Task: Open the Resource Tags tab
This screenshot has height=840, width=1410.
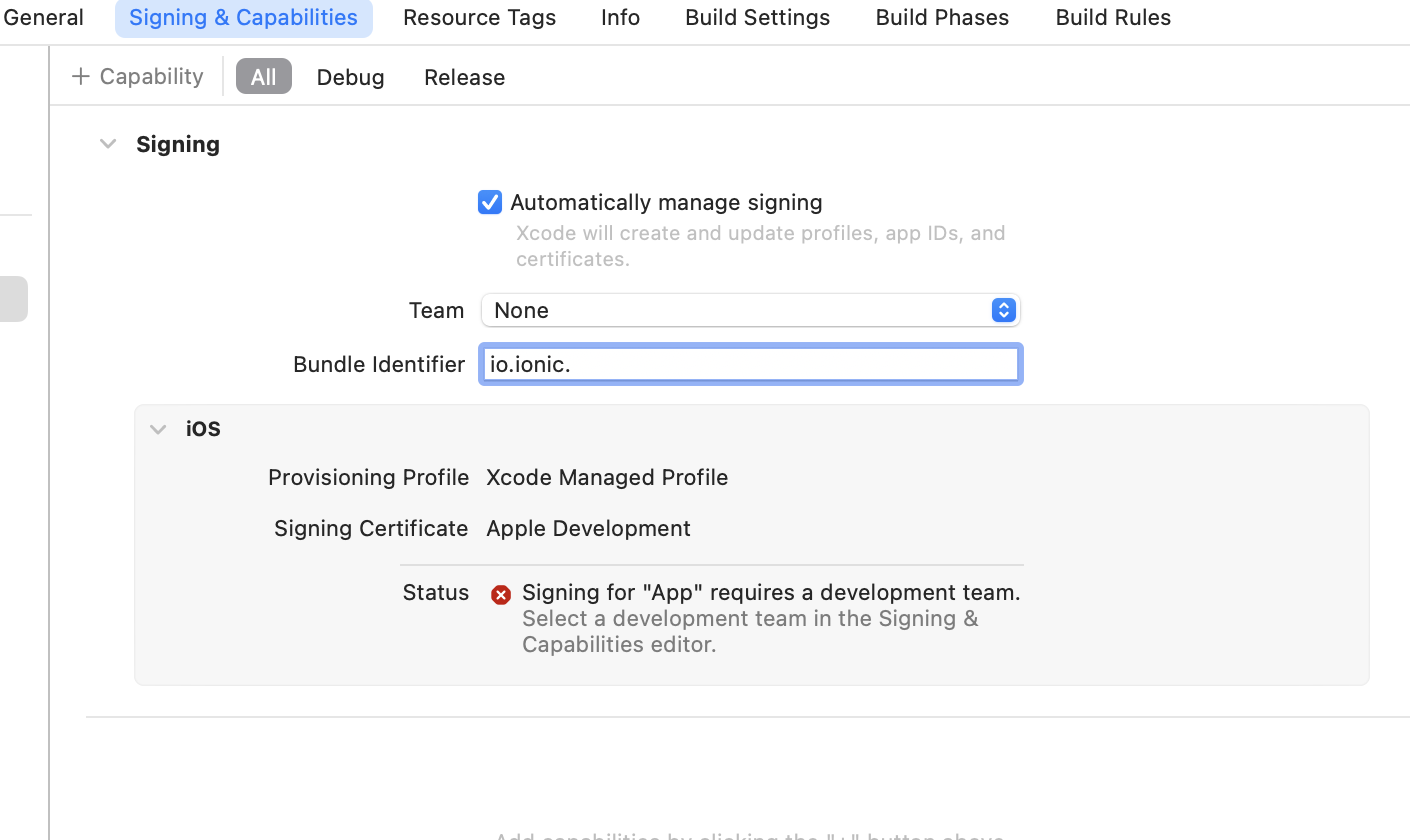Action: tap(479, 17)
